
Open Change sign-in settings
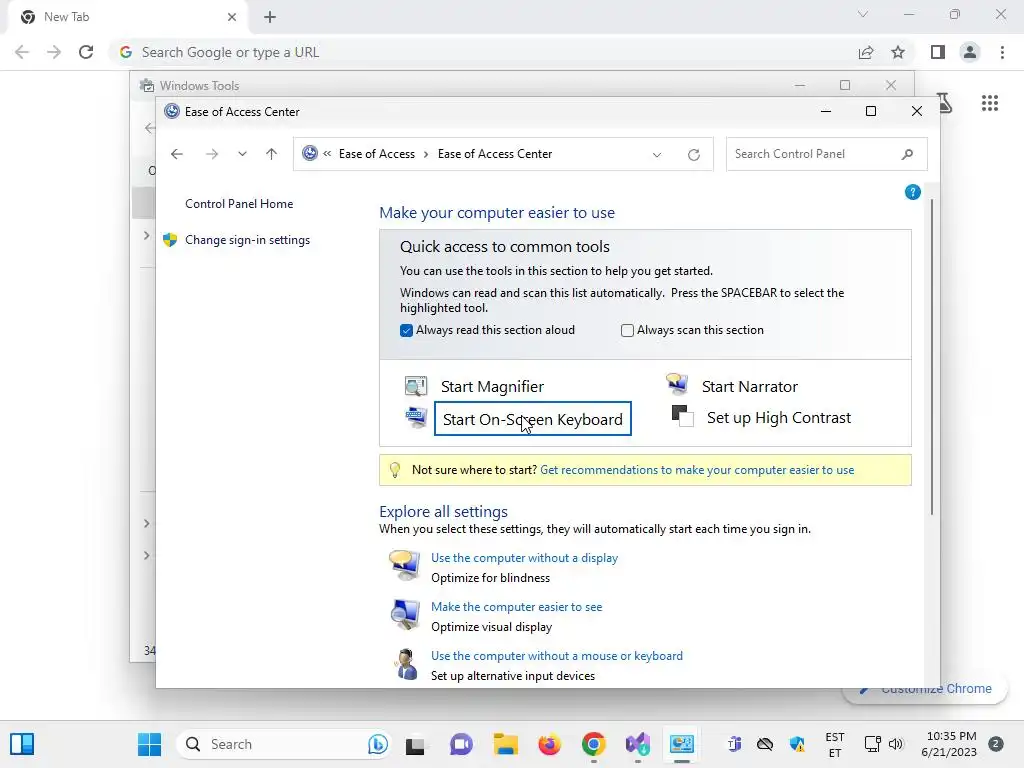click(248, 240)
